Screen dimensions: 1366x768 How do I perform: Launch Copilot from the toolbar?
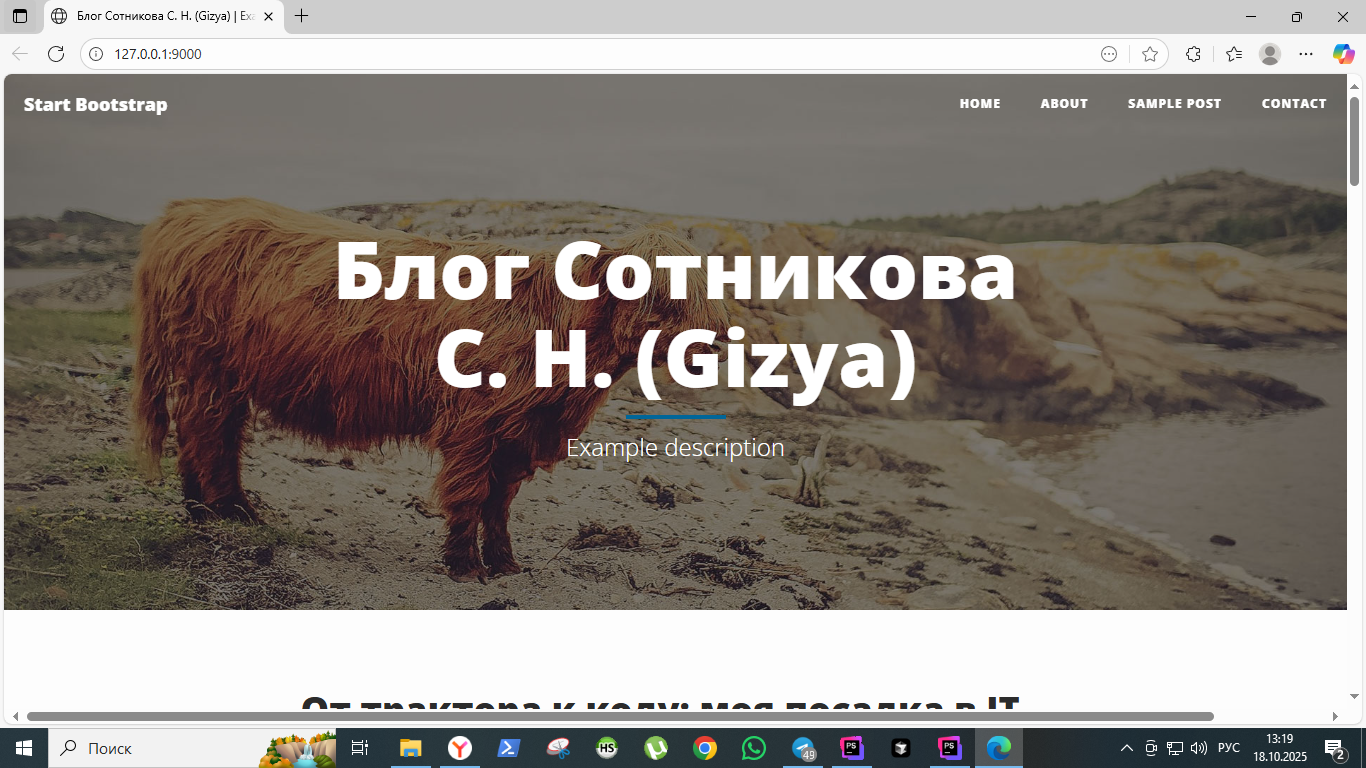coord(1343,54)
